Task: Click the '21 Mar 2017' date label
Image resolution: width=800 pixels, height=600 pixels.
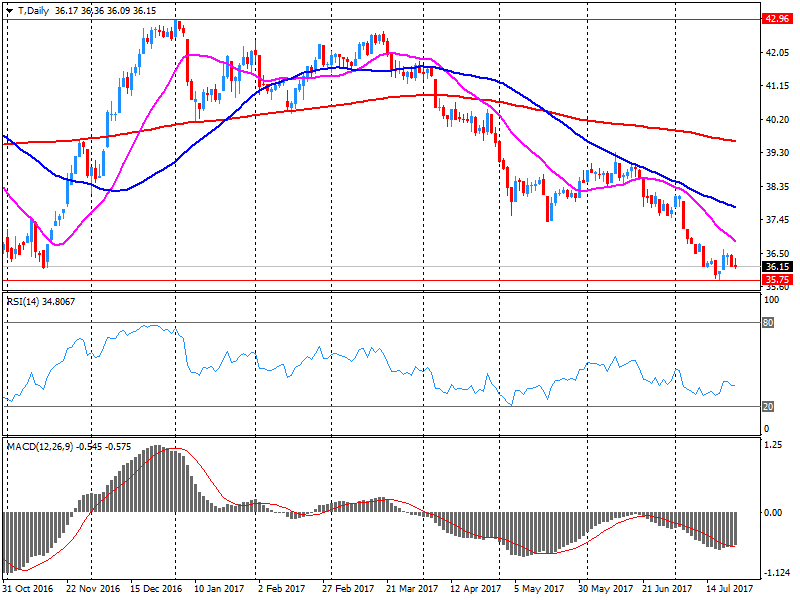Action: pyautogui.click(x=412, y=589)
